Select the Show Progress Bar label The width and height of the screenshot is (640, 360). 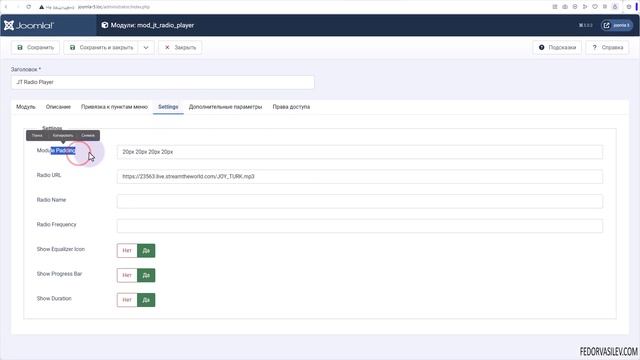tap(59, 274)
